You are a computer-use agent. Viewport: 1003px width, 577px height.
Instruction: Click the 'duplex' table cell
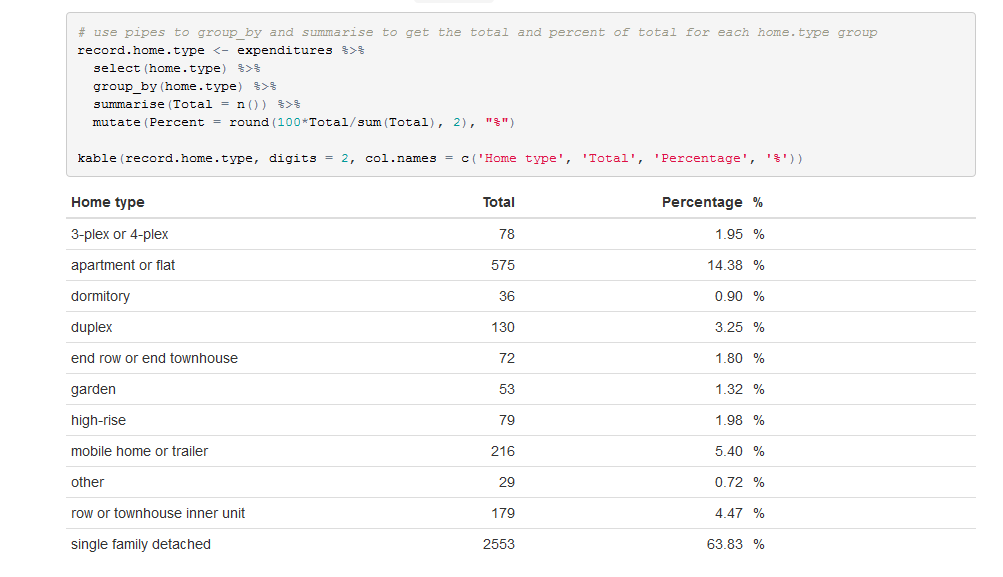(91, 328)
